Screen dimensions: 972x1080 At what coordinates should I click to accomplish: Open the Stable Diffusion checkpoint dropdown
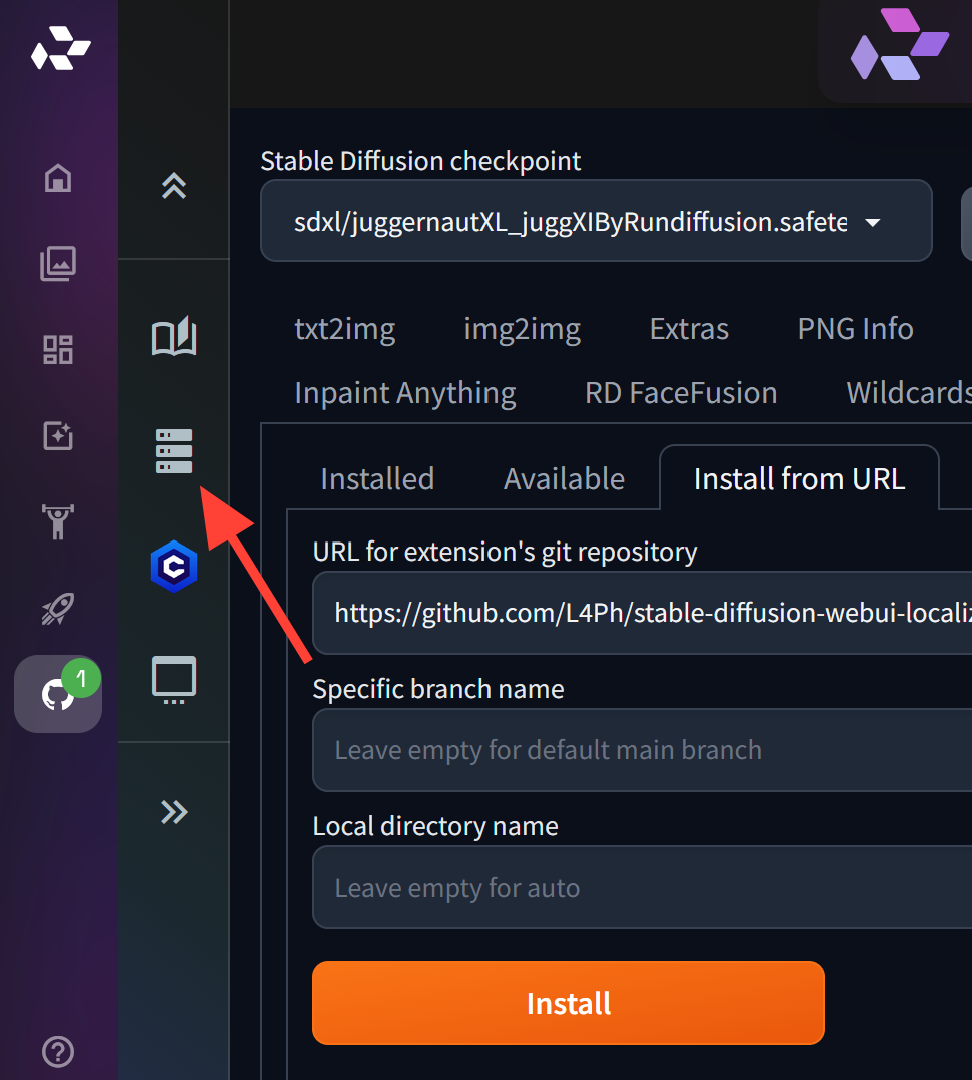click(596, 221)
